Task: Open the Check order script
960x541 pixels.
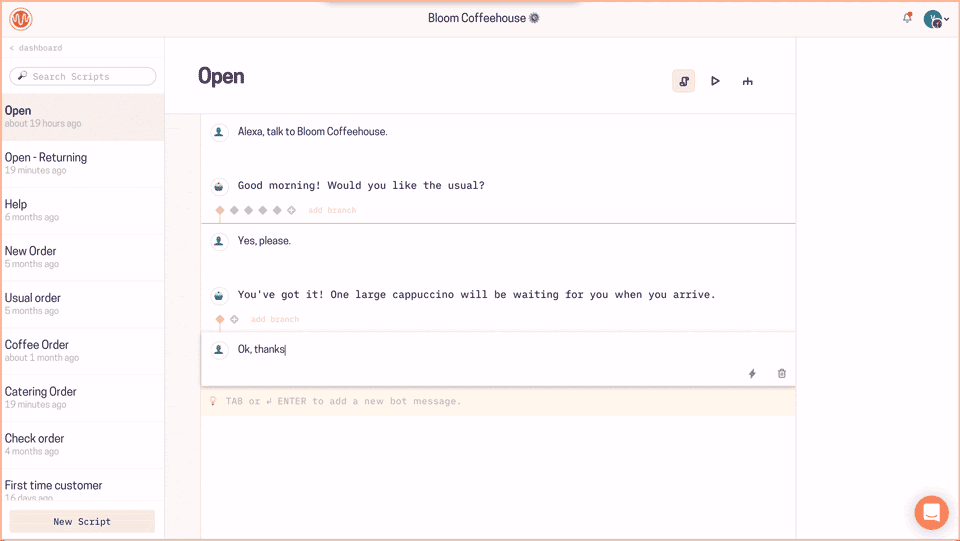Action: point(83,444)
